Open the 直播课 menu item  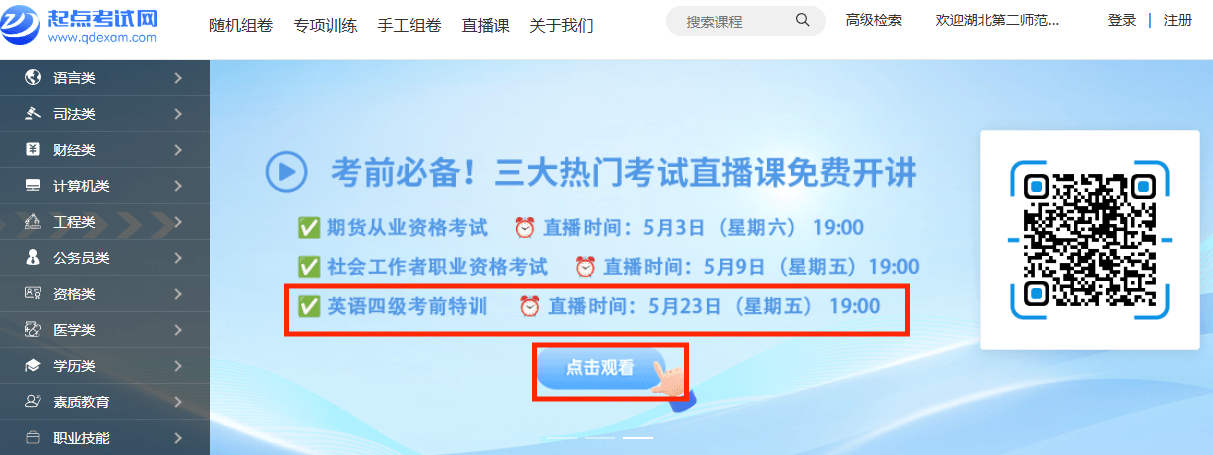(x=486, y=25)
